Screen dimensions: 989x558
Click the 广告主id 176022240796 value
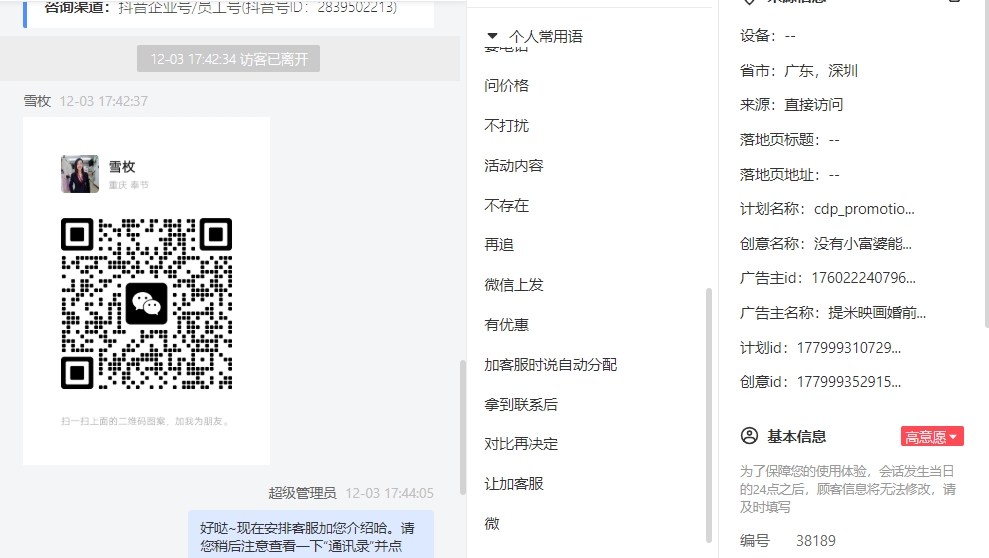tap(863, 278)
